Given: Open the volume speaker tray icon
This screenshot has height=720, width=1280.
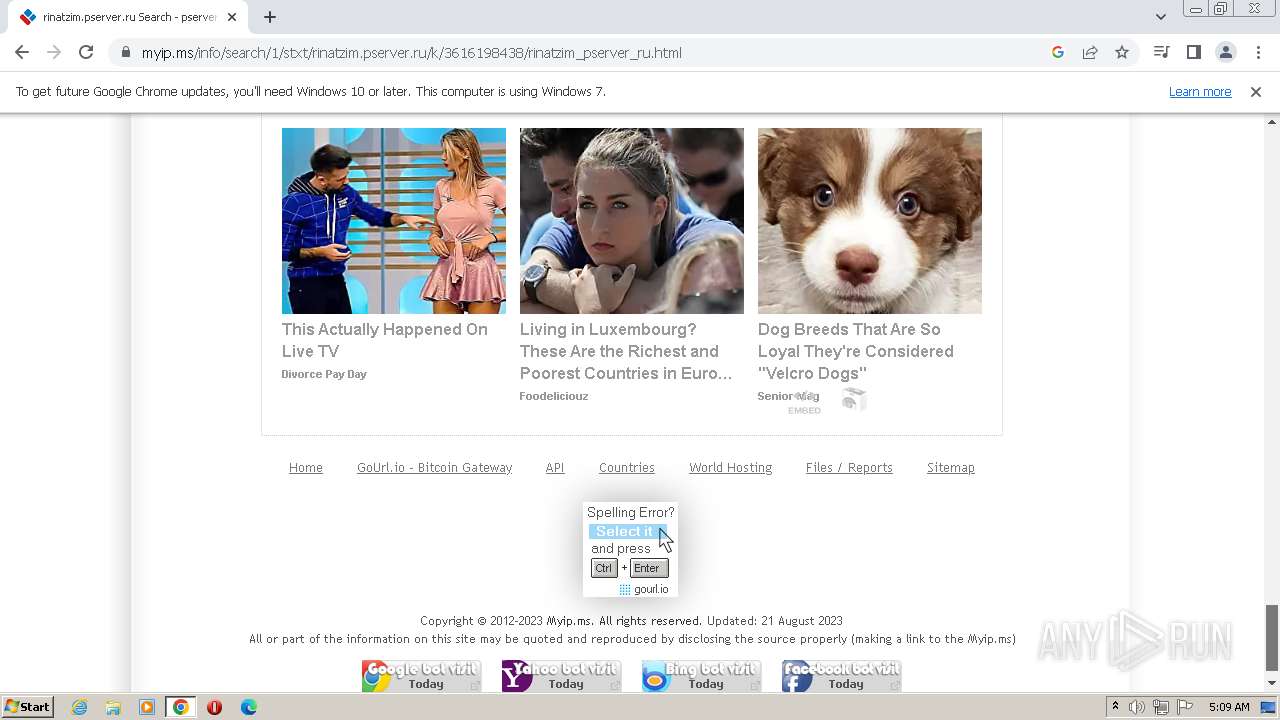Looking at the screenshot, I should pos(1137,707).
